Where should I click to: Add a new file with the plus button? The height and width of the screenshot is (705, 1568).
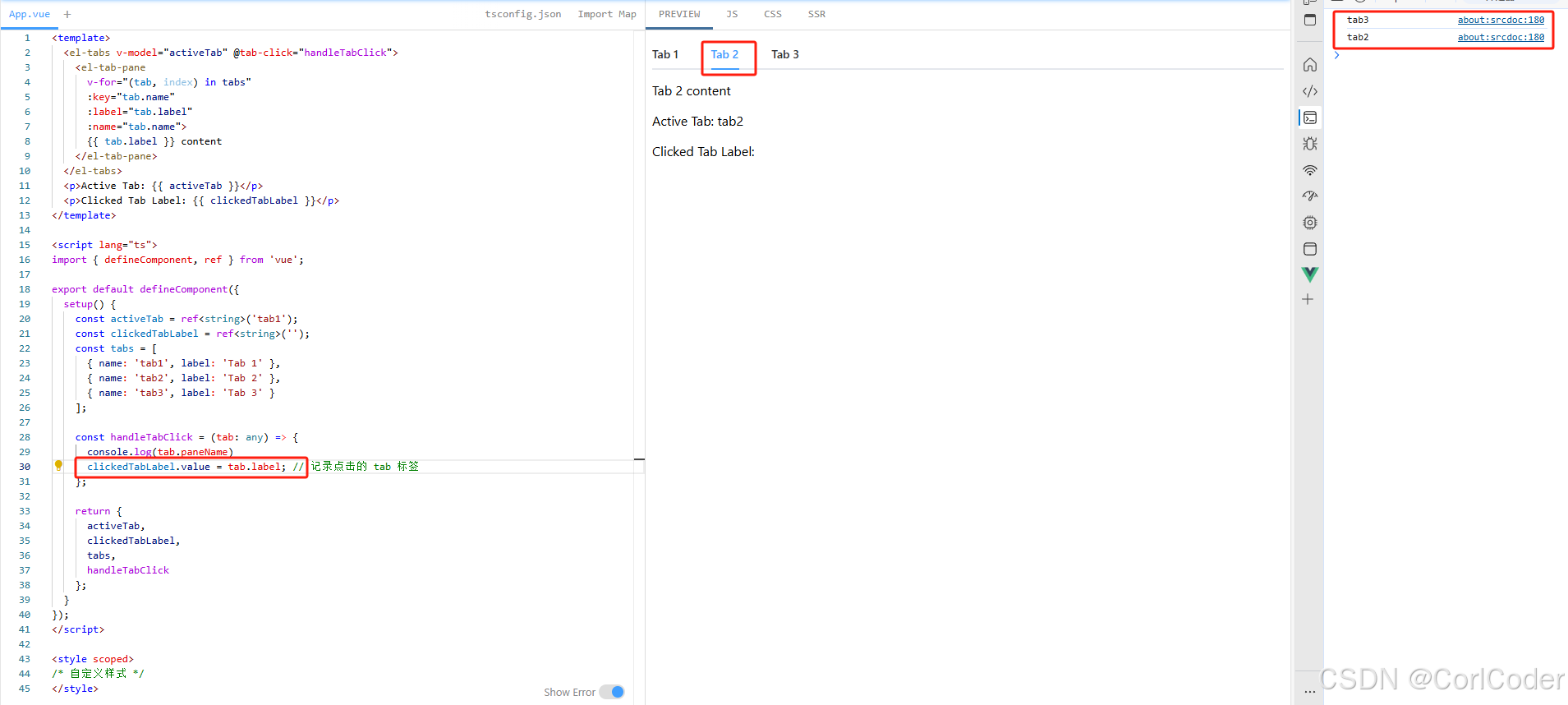pyautogui.click(x=67, y=14)
